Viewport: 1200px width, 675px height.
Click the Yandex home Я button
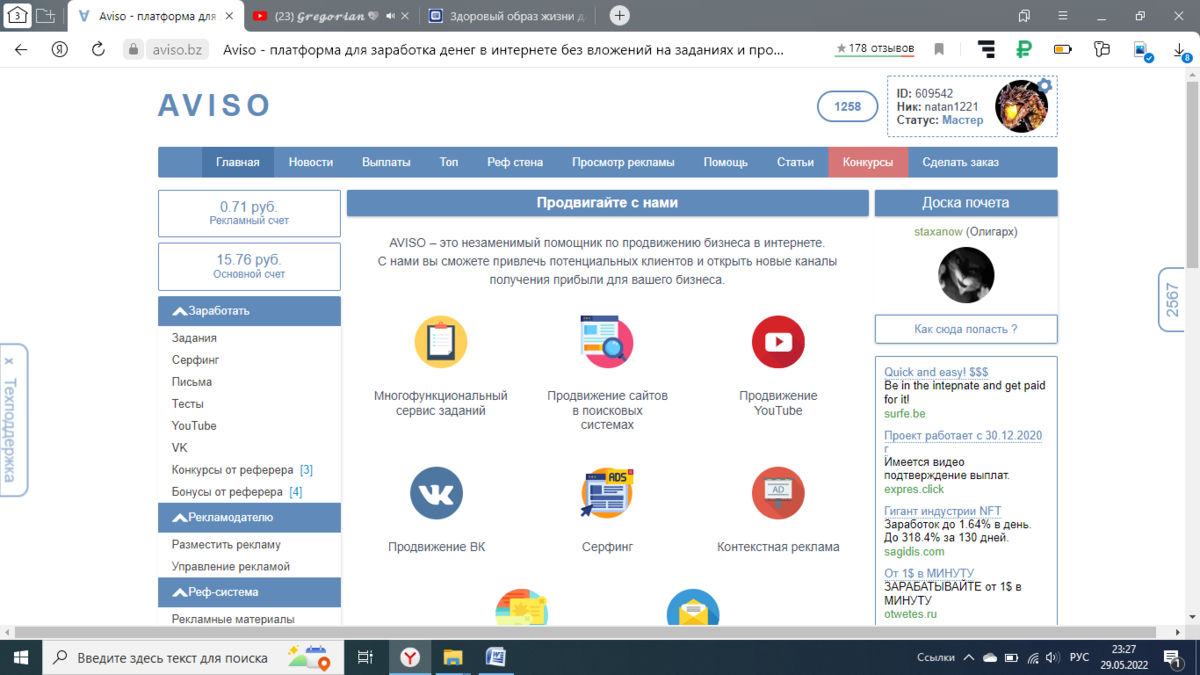(x=59, y=49)
